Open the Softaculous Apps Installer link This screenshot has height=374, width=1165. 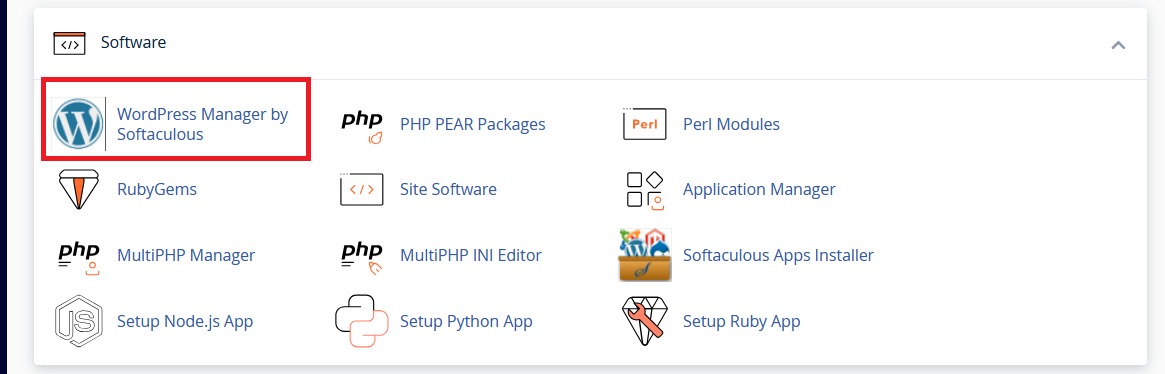coord(778,255)
